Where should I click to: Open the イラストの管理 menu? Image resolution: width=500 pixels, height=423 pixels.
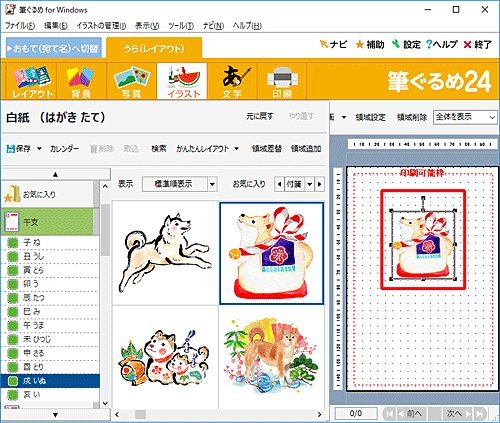[101, 26]
